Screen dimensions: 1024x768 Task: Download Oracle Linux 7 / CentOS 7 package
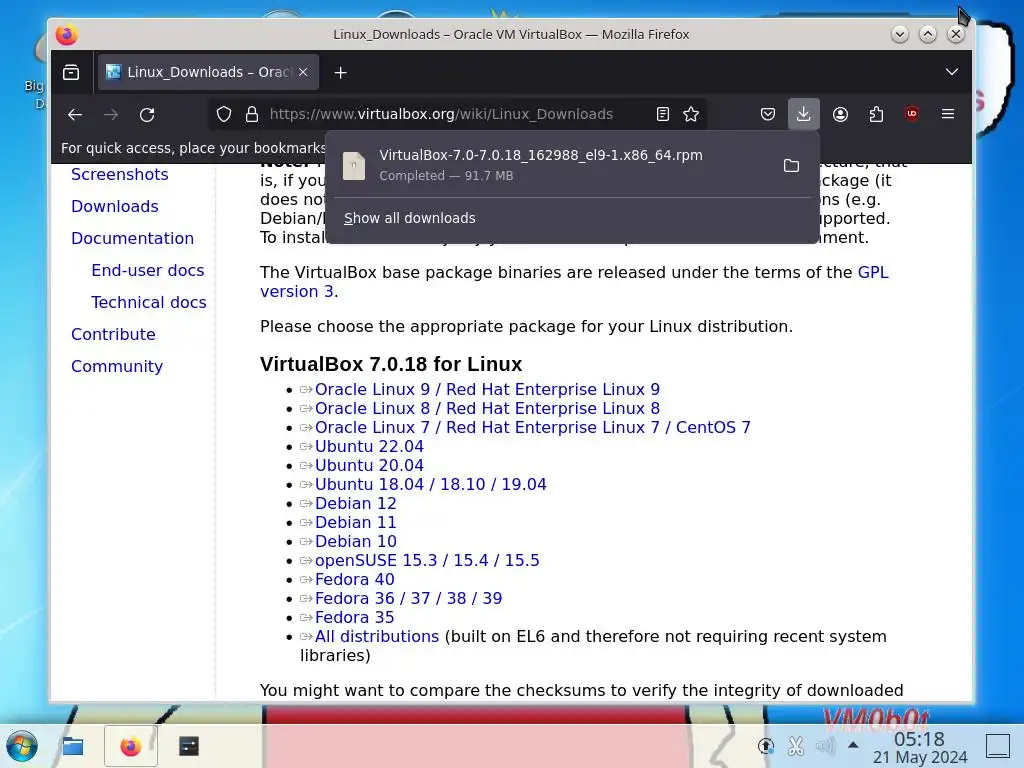pyautogui.click(x=533, y=427)
